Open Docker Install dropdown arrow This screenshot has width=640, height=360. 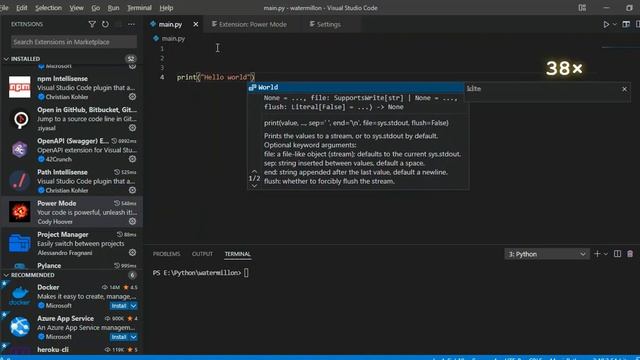point(133,306)
